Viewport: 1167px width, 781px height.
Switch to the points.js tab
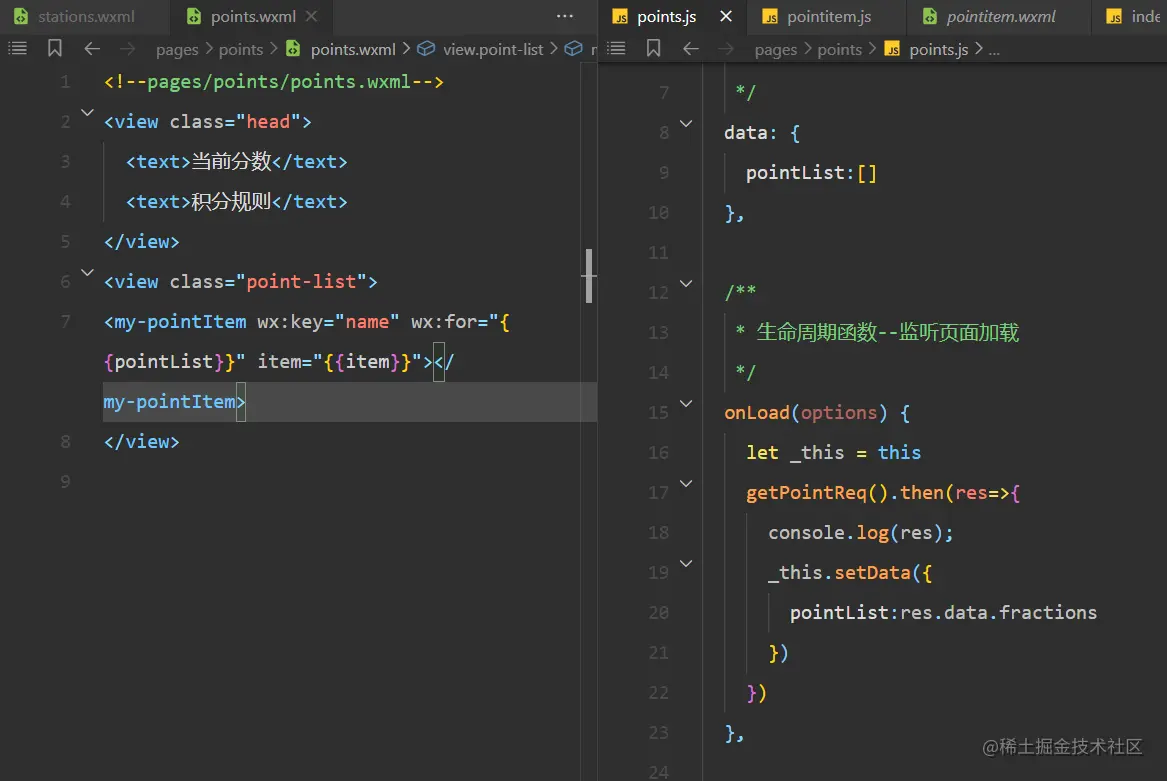point(666,16)
